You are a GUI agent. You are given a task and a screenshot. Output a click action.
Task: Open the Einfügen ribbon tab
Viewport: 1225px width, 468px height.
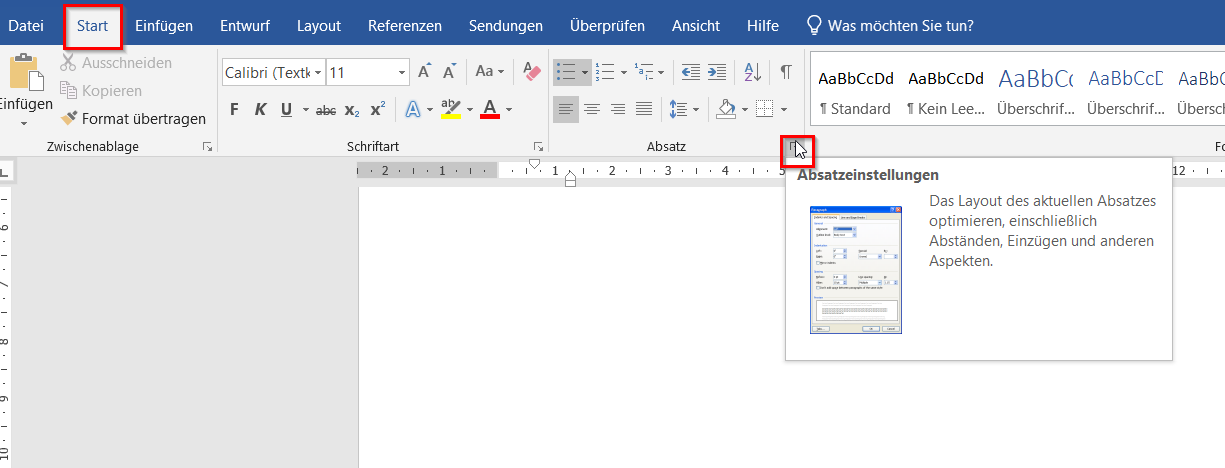pyautogui.click(x=164, y=26)
